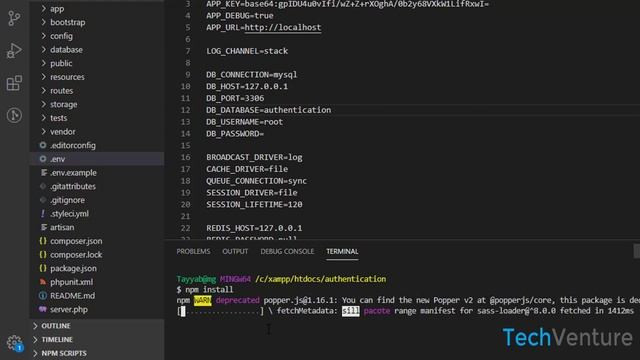Click the composer.json braces icon
The height and width of the screenshot is (360, 640).
(43, 241)
